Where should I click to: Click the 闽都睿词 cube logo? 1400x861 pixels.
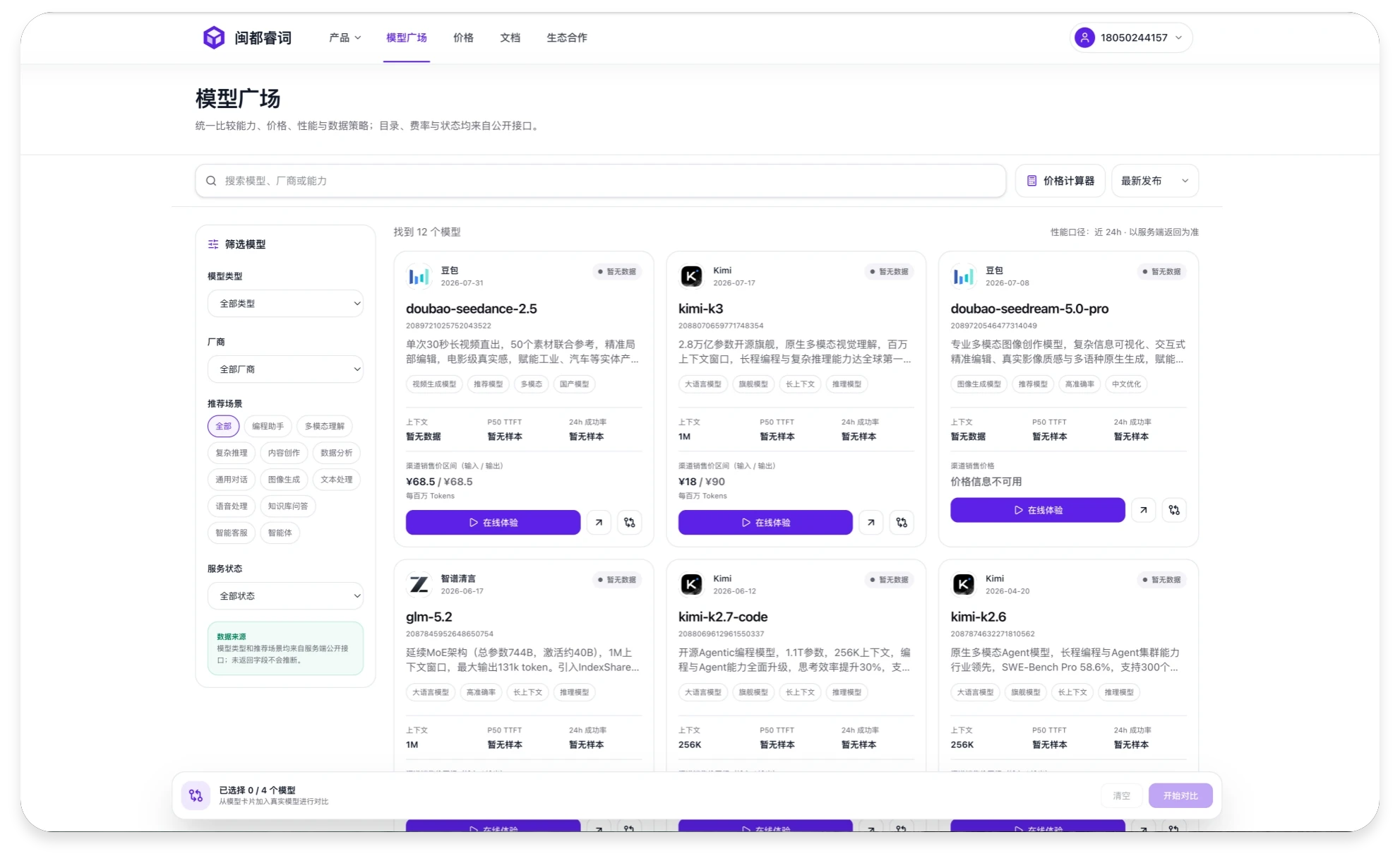click(213, 37)
